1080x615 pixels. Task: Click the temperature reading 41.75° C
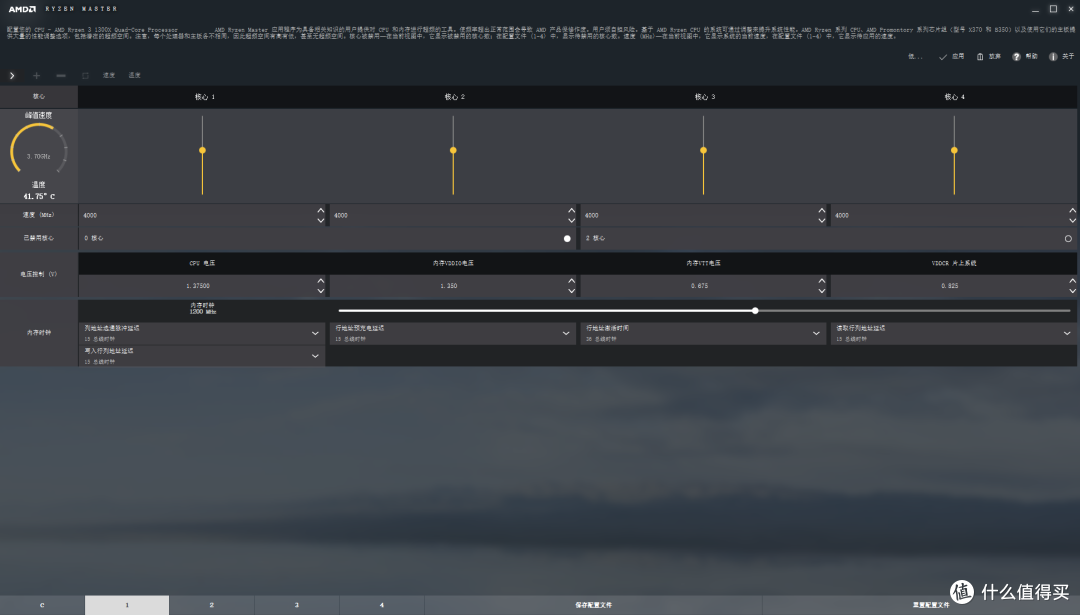(39, 197)
